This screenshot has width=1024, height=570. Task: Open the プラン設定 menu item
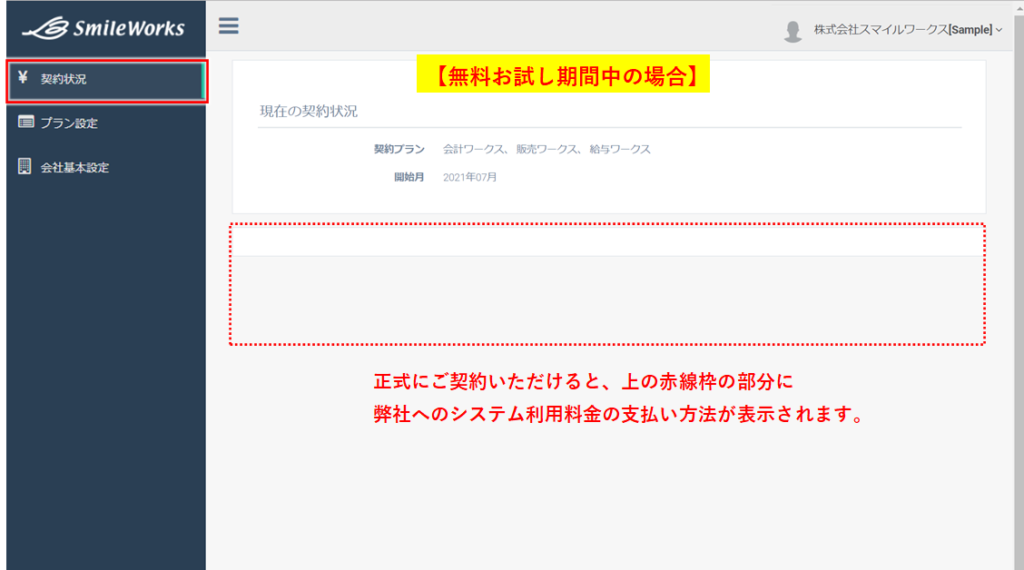point(106,123)
